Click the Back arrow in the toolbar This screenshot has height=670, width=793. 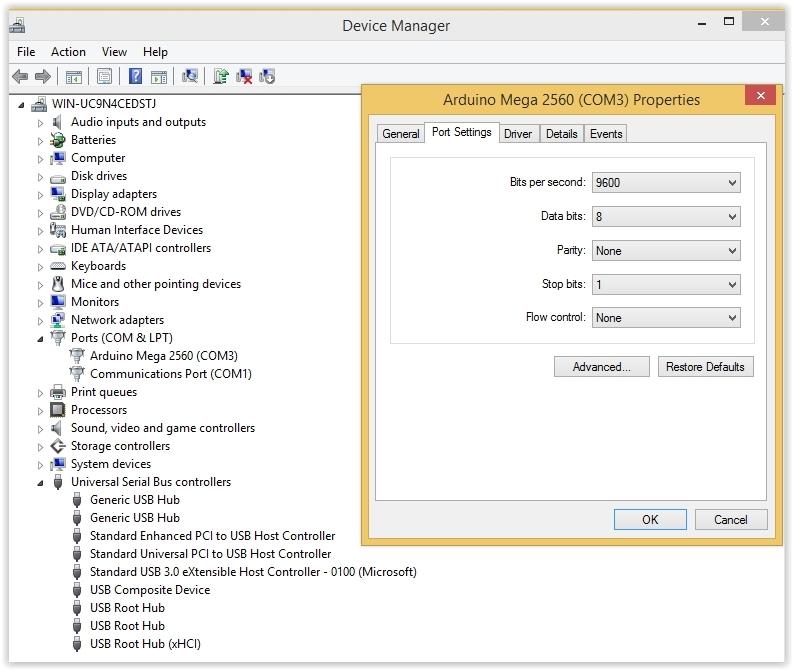[20, 76]
